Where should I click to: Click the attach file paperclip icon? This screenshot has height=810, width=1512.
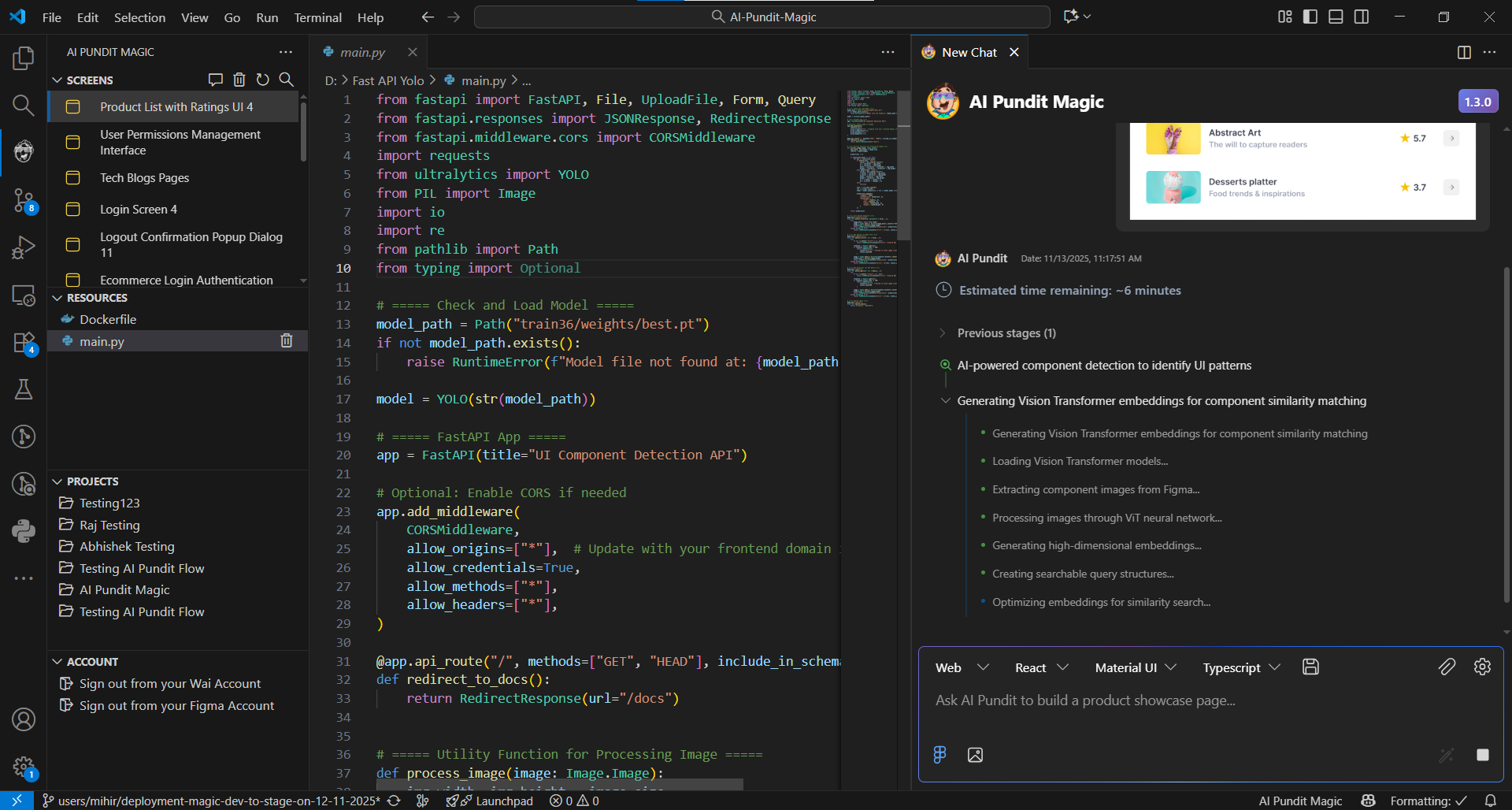click(x=1447, y=667)
